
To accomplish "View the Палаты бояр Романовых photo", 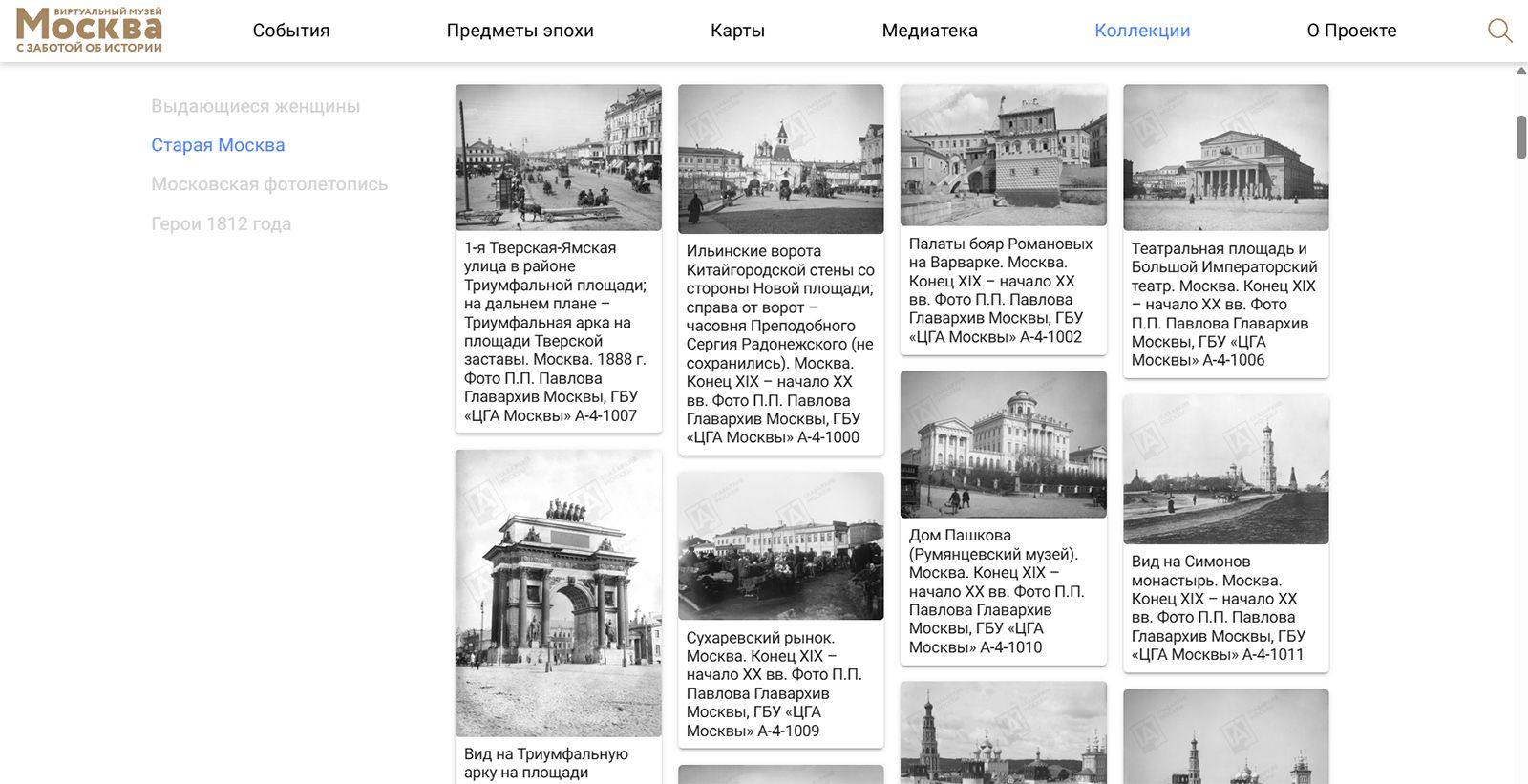I will coord(1003,156).
